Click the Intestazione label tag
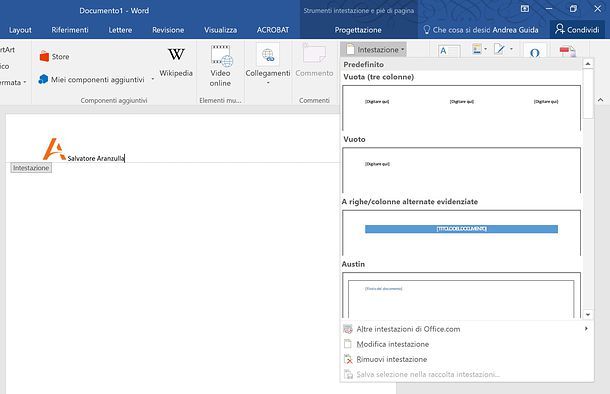This screenshot has height=394, width=610. (x=31, y=168)
